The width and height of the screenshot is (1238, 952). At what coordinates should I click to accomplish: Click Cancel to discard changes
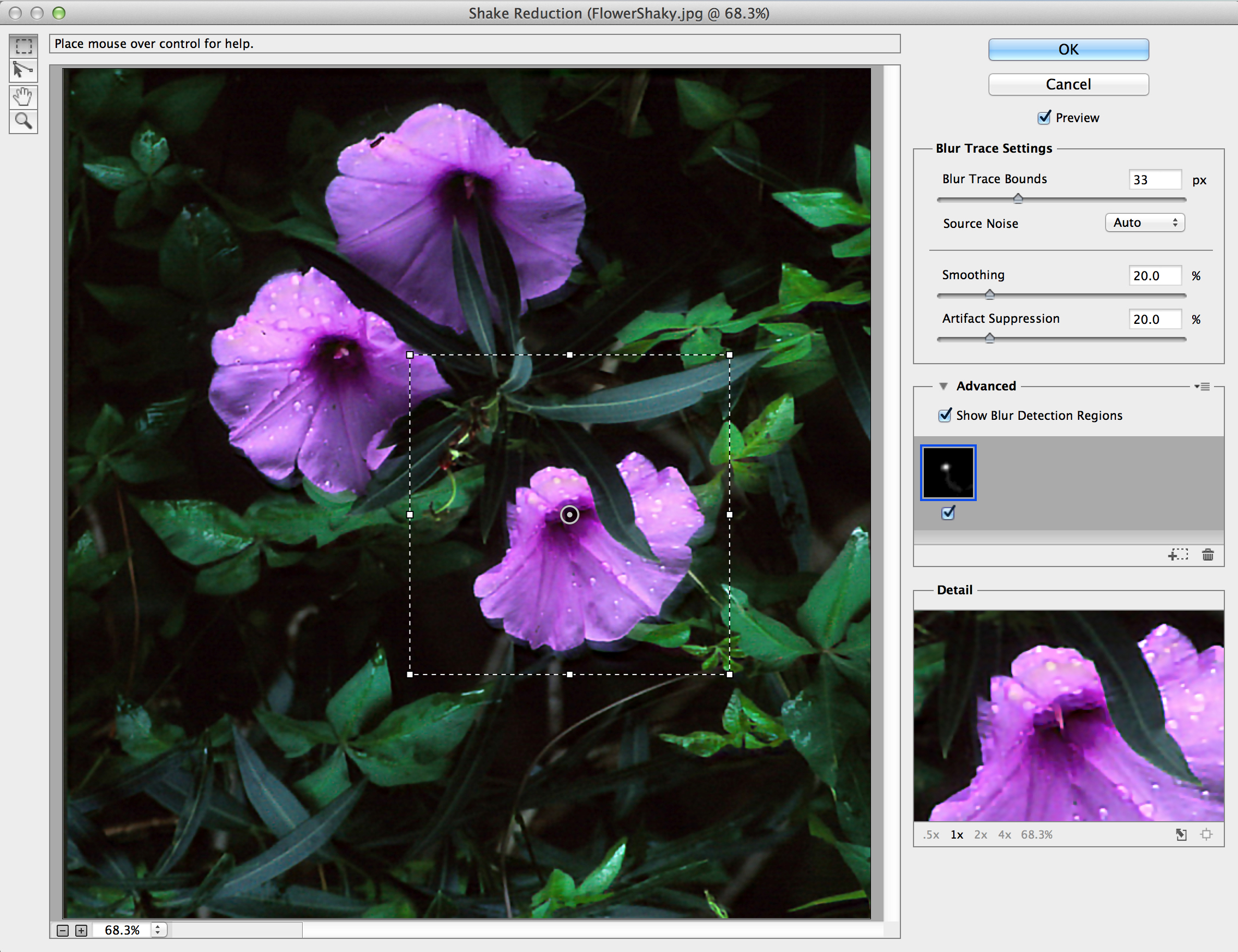point(1069,84)
